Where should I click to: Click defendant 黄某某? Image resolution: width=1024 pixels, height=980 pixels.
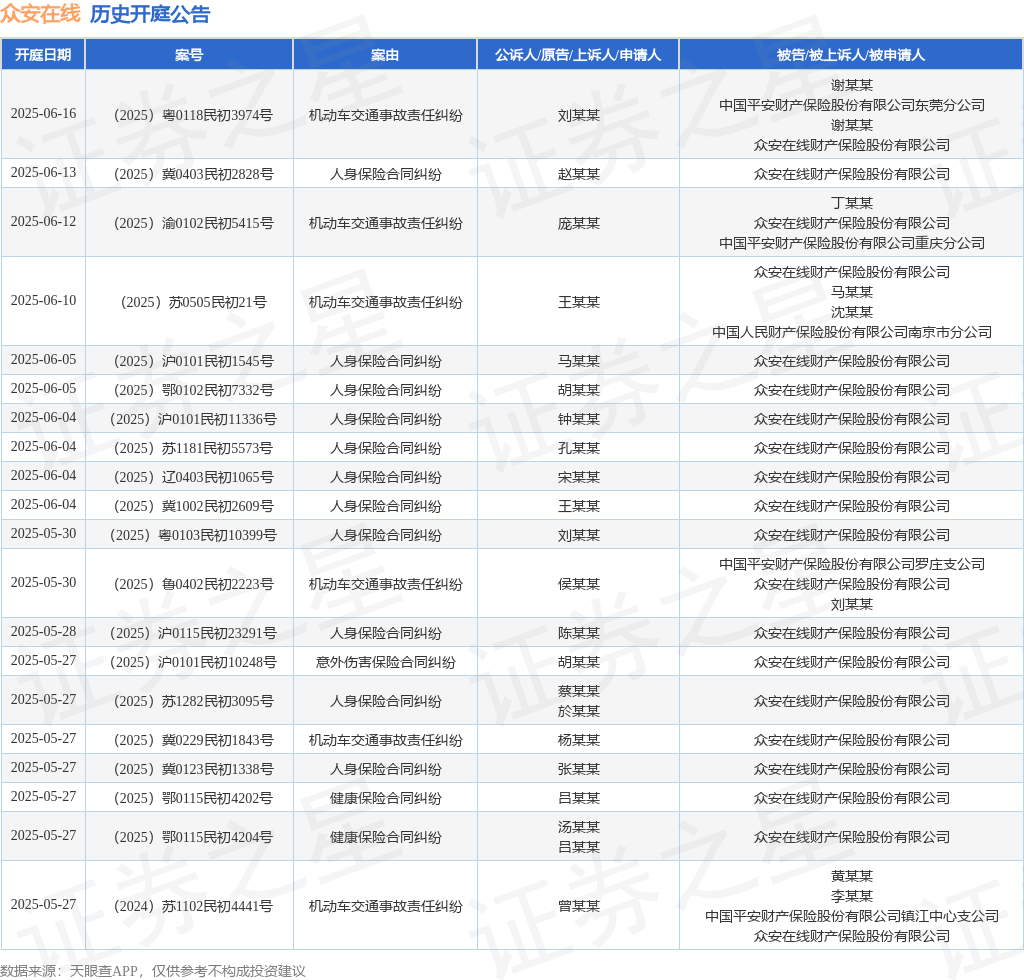(x=852, y=876)
